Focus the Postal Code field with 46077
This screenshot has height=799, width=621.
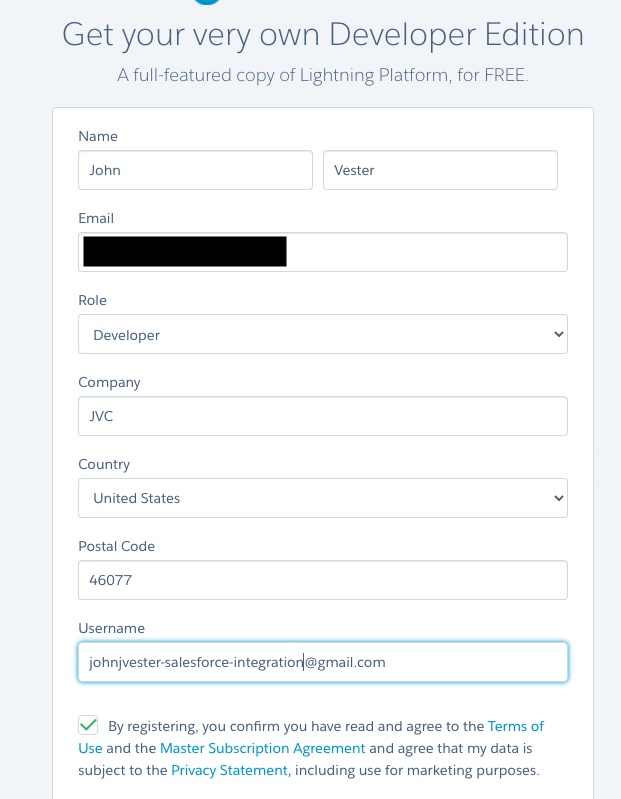click(x=322, y=580)
